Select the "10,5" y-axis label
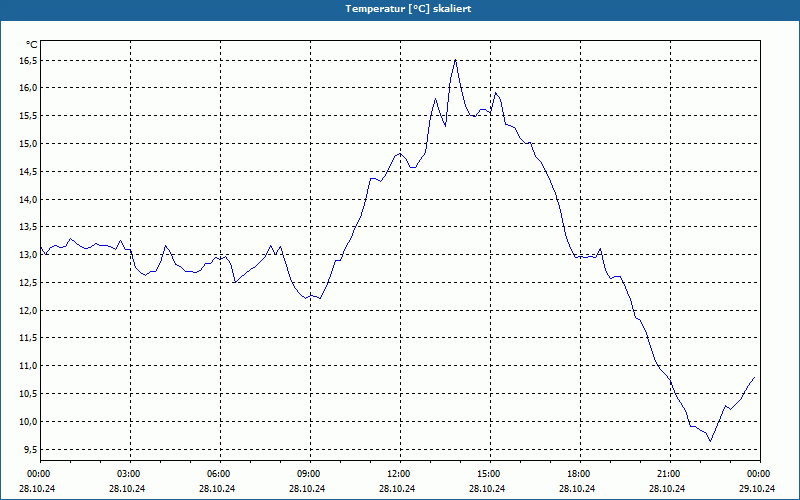The width and height of the screenshot is (800, 500). [29, 393]
